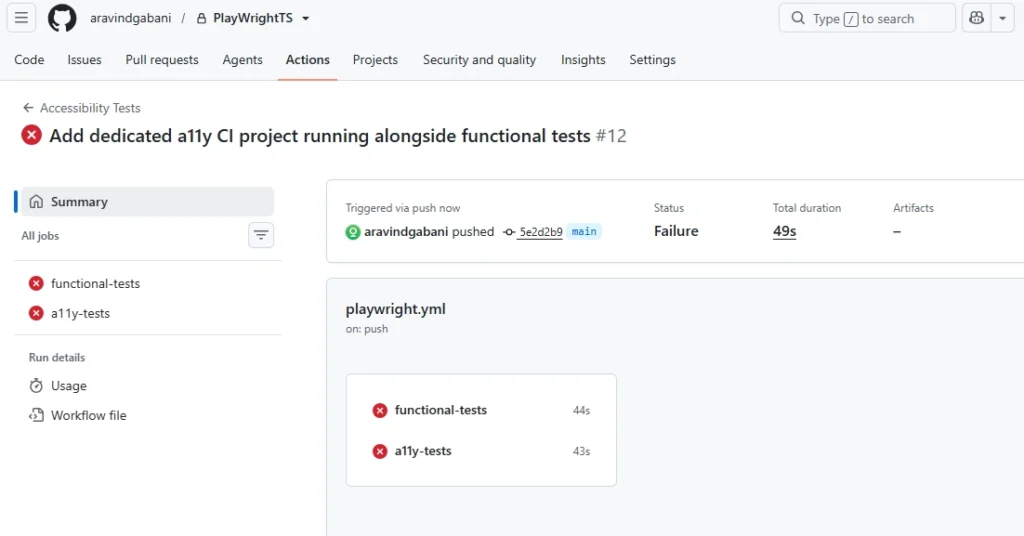Switch to the Issues tab
The height and width of the screenshot is (536, 1024).
84,59
